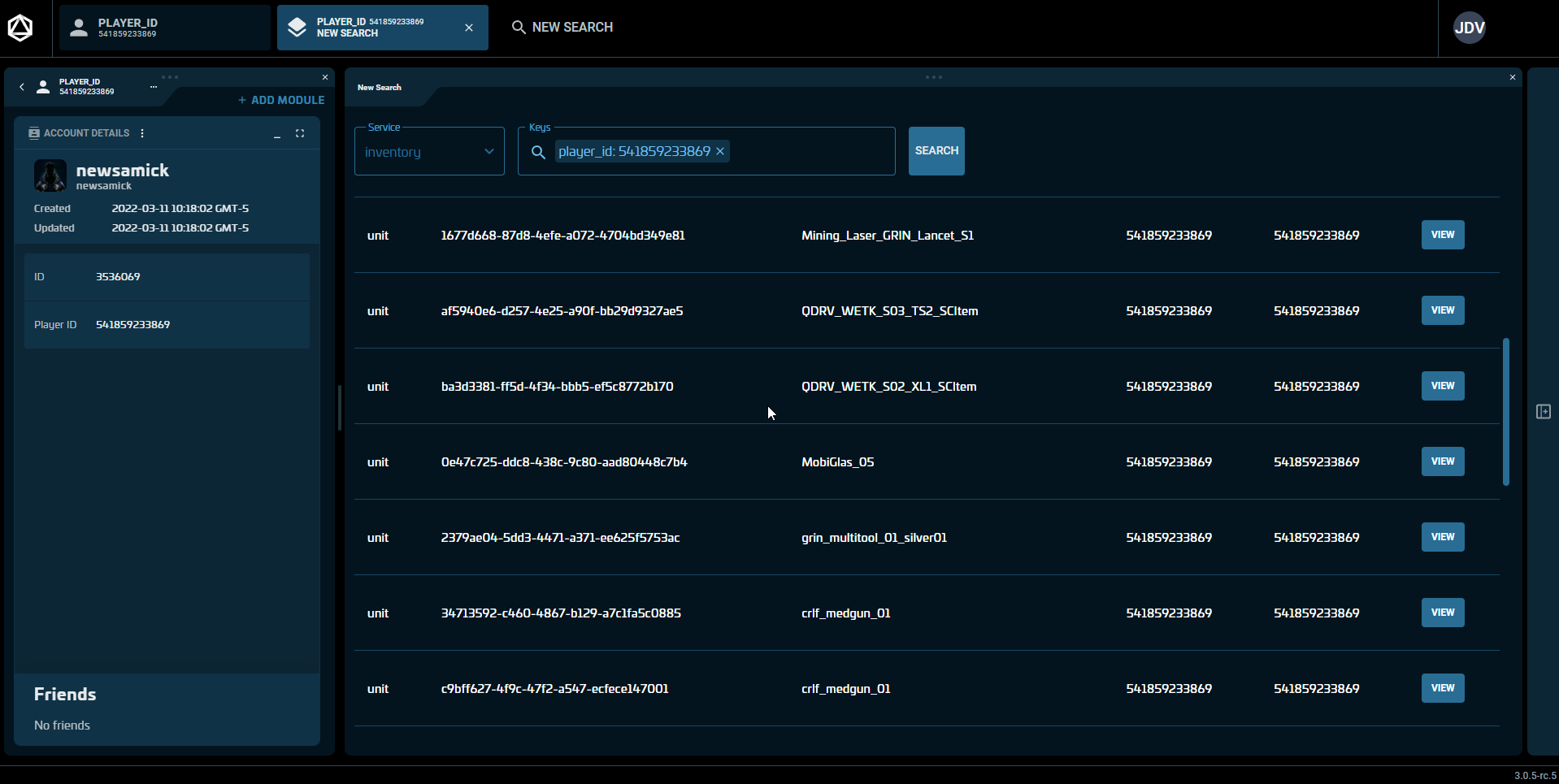View the MobiGlas_05 inventory item
The height and width of the screenshot is (784, 1559).
pyautogui.click(x=1442, y=461)
